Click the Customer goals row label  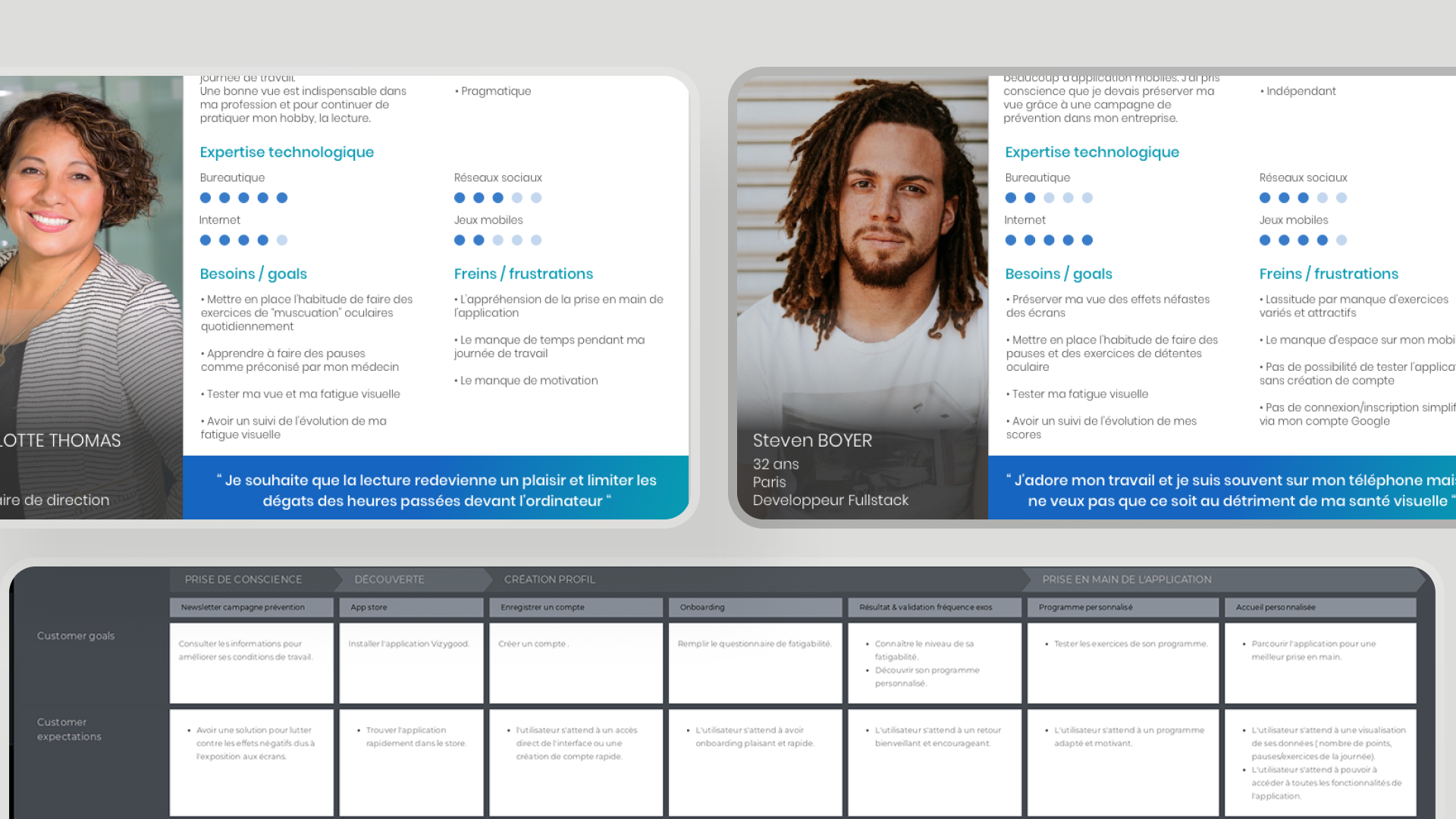(x=76, y=635)
